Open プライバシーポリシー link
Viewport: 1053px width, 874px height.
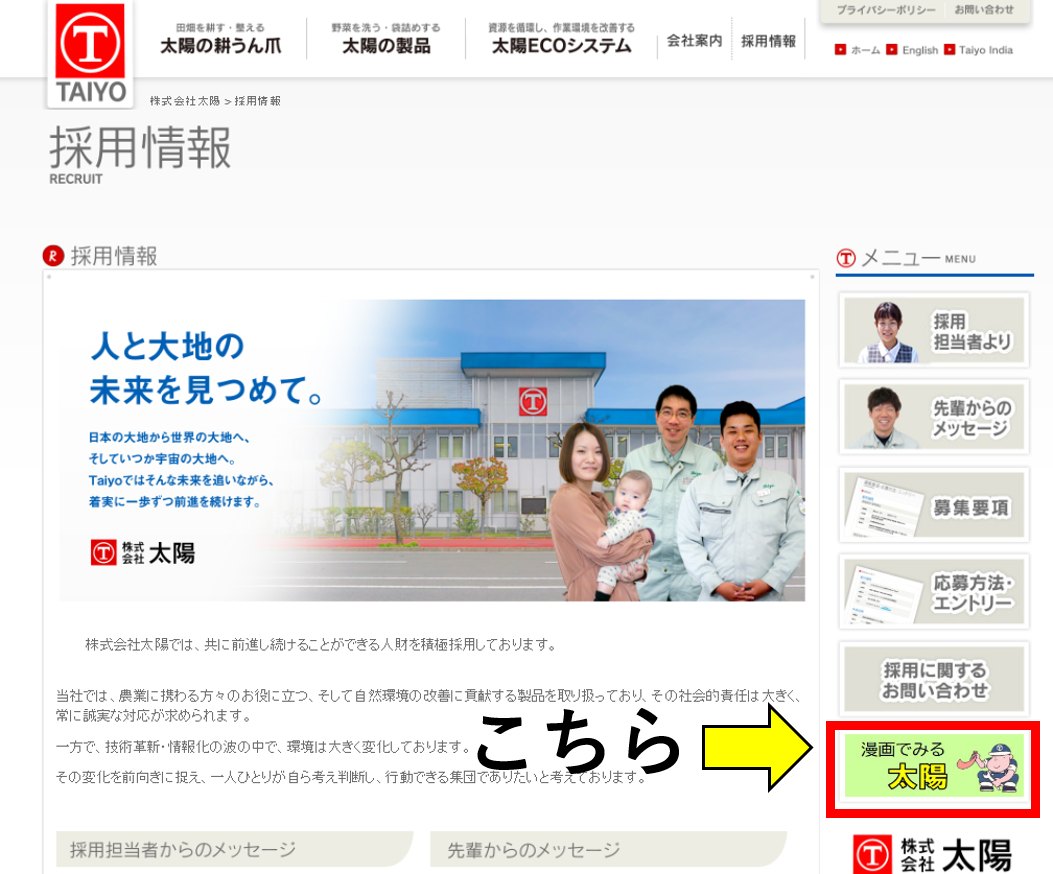[x=886, y=10]
